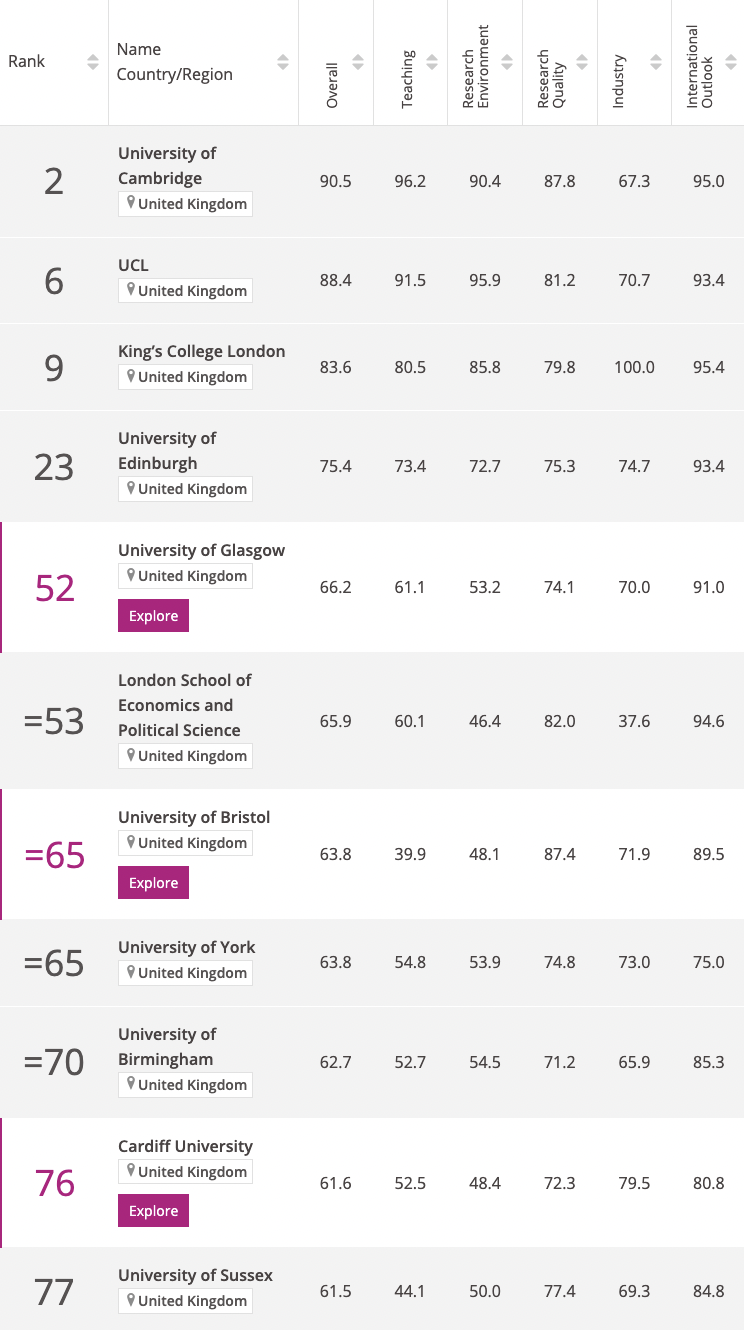Select United Kingdom tag under University of Edinburgh

[x=185, y=489]
